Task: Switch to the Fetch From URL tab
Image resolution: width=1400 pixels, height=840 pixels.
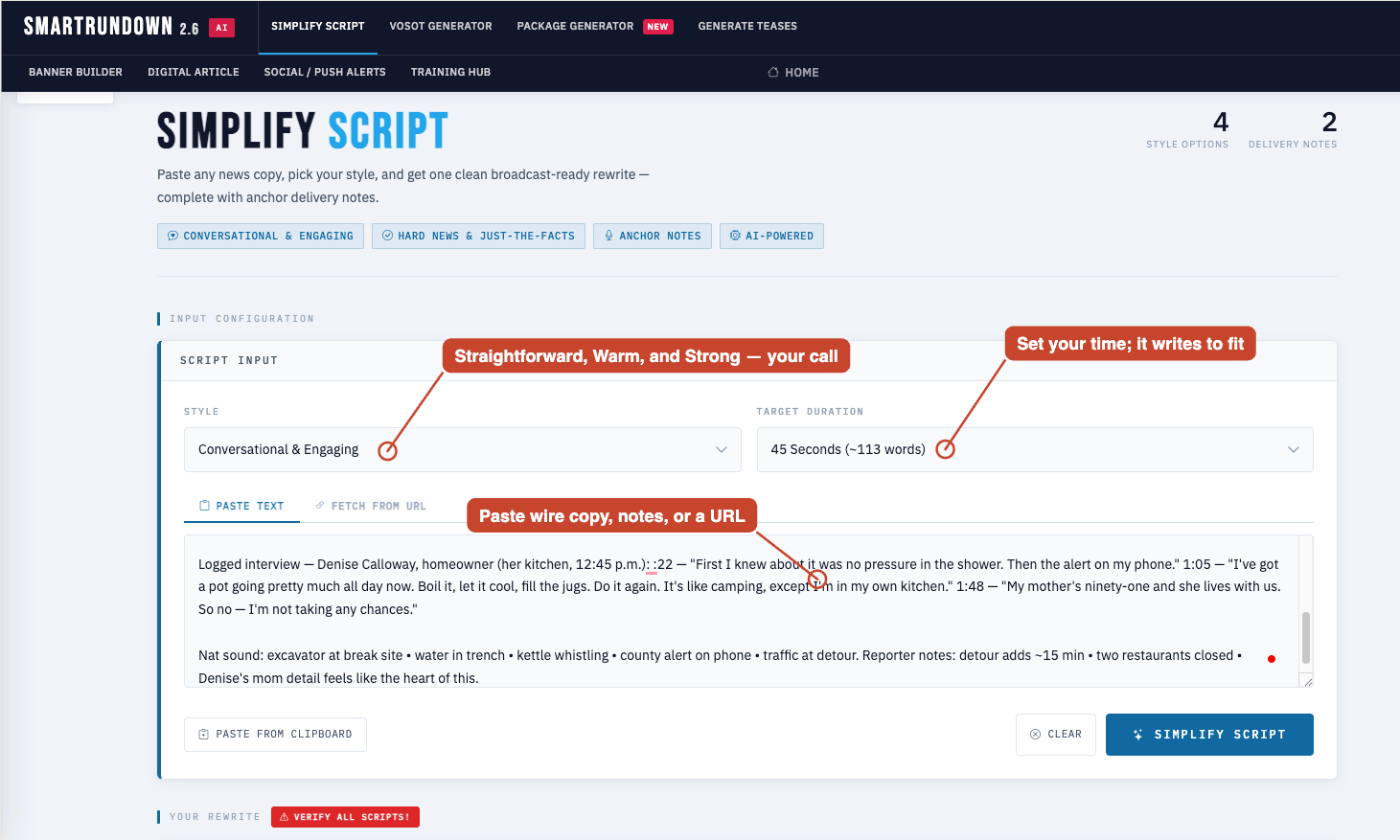Action: (x=371, y=506)
